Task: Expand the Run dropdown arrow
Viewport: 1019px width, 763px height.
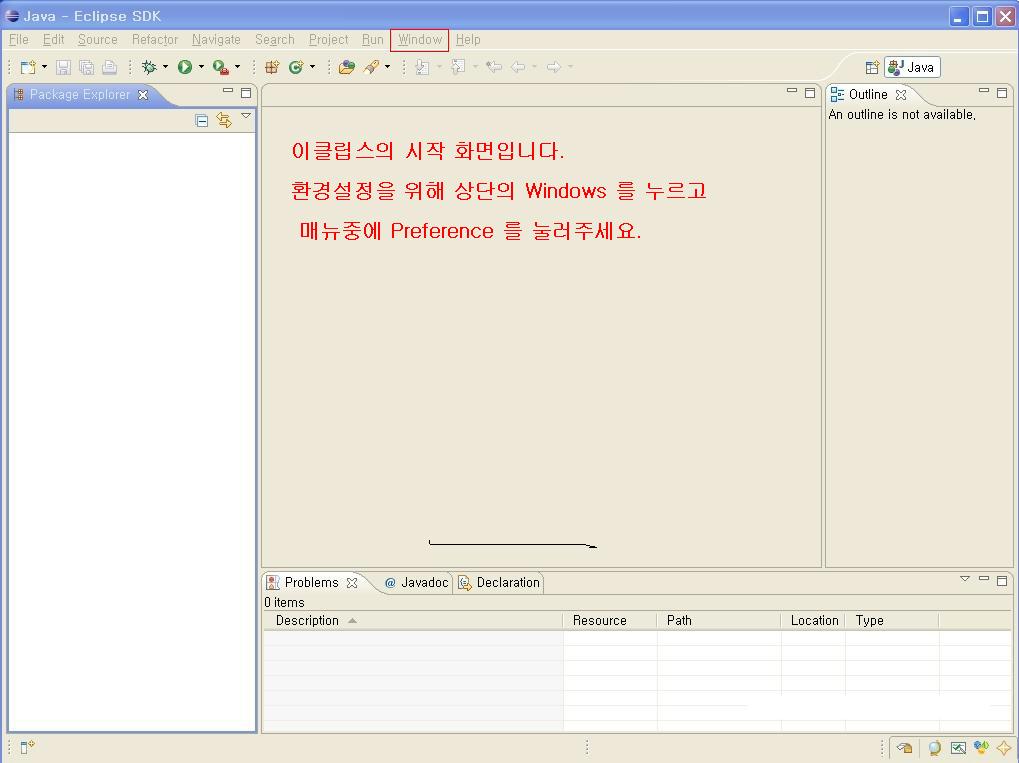Action: click(201, 66)
